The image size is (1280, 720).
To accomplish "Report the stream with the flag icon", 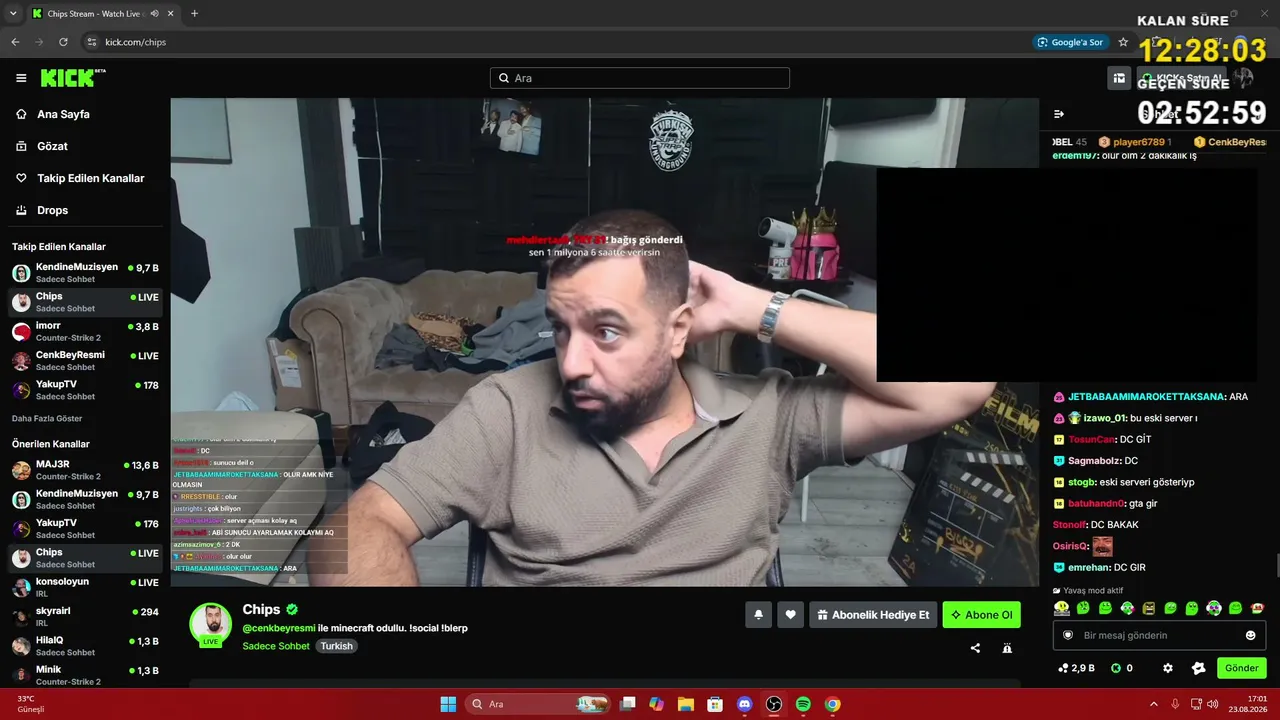I will point(1007,648).
